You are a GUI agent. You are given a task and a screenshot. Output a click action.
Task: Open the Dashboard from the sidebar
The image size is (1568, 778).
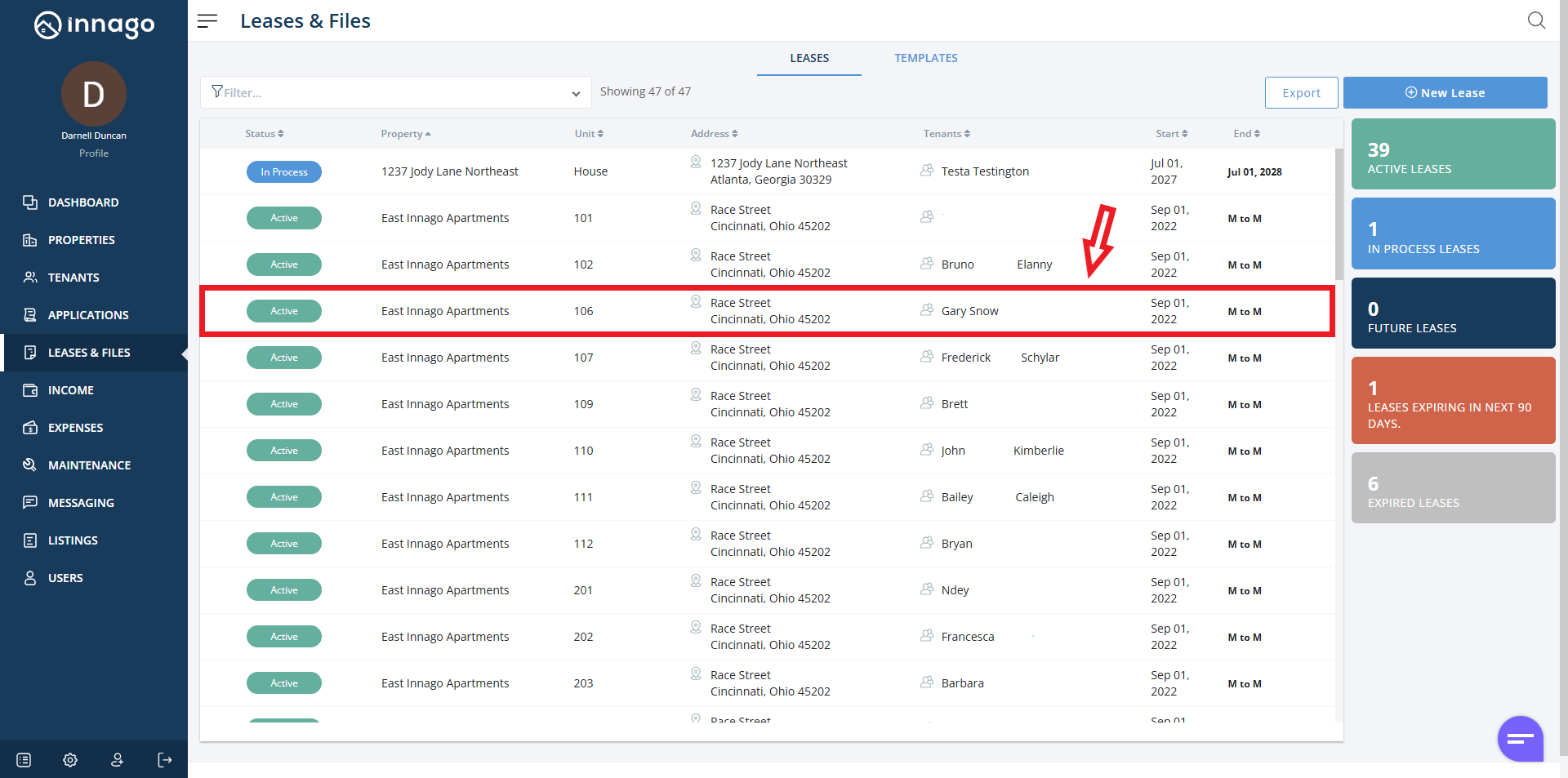pos(82,202)
